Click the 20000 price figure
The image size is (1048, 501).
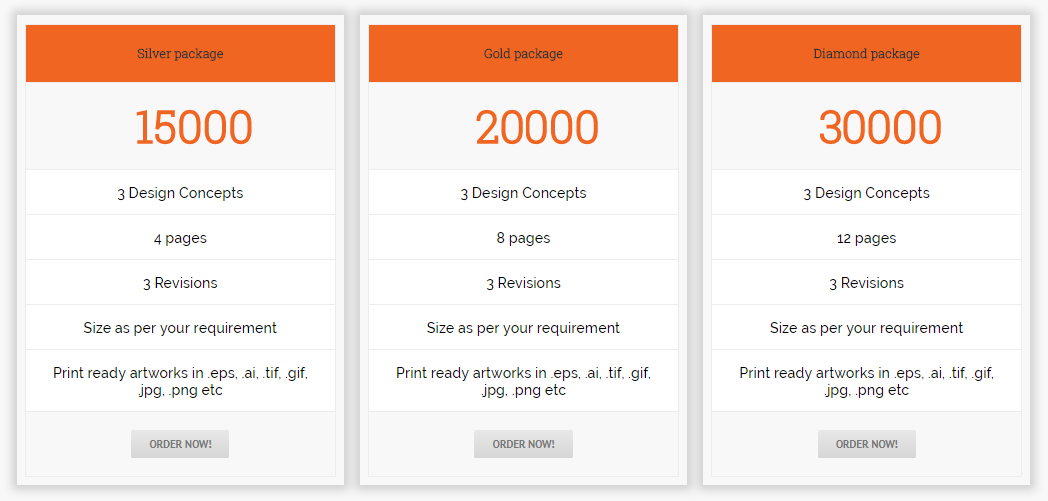click(537, 128)
